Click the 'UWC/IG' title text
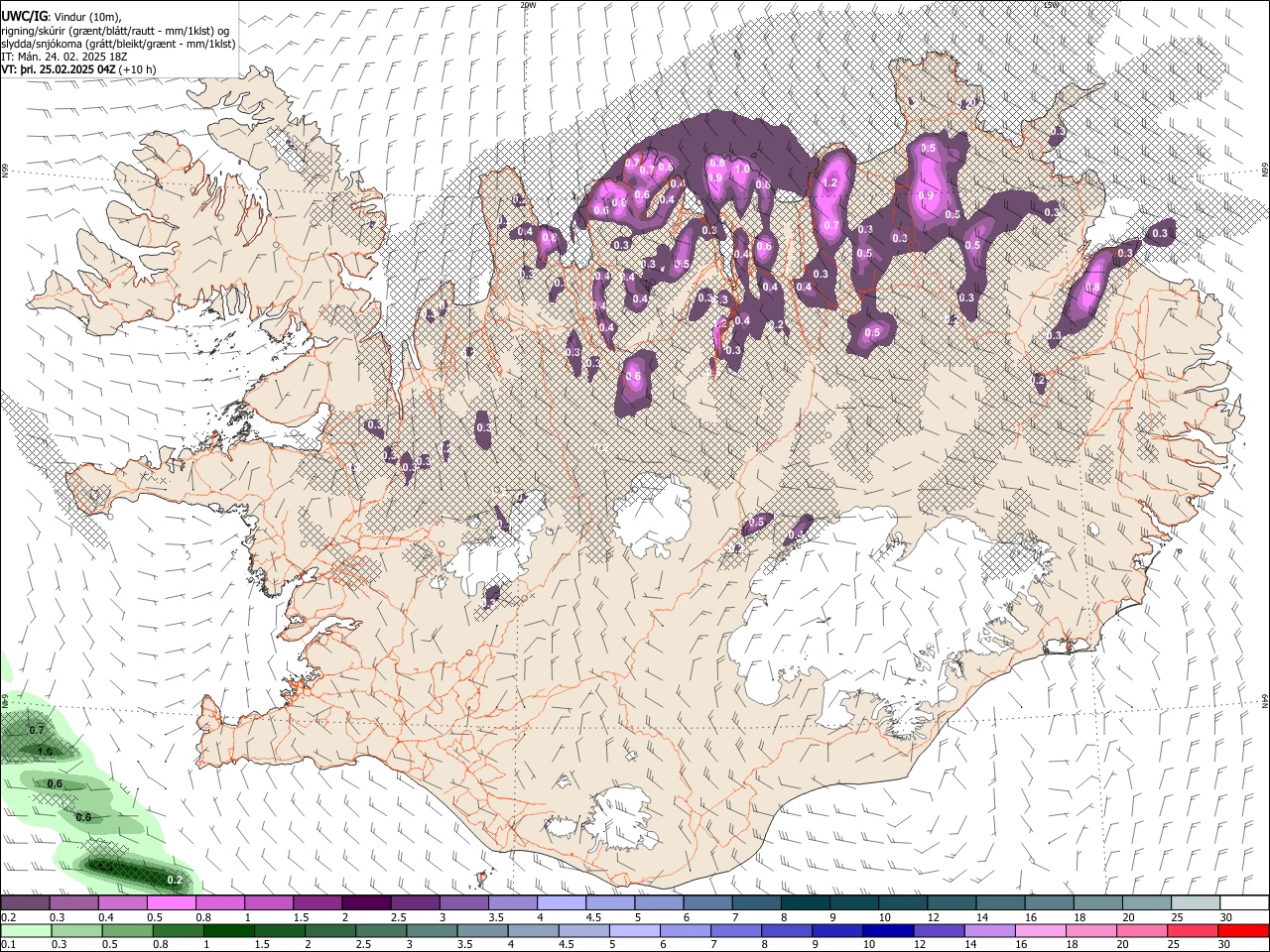The image size is (1270, 952). [x=23, y=17]
